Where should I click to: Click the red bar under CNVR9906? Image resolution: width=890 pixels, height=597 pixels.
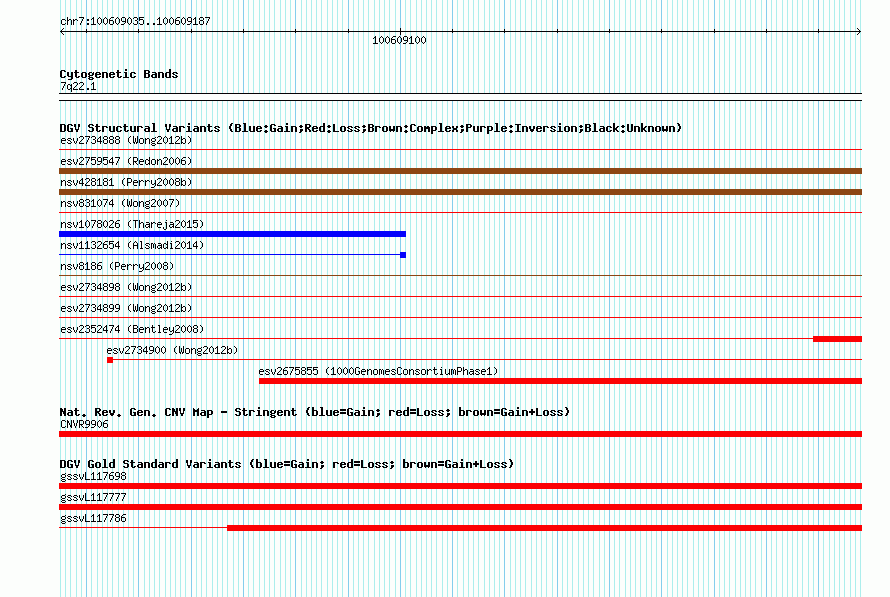pyautogui.click(x=460, y=434)
